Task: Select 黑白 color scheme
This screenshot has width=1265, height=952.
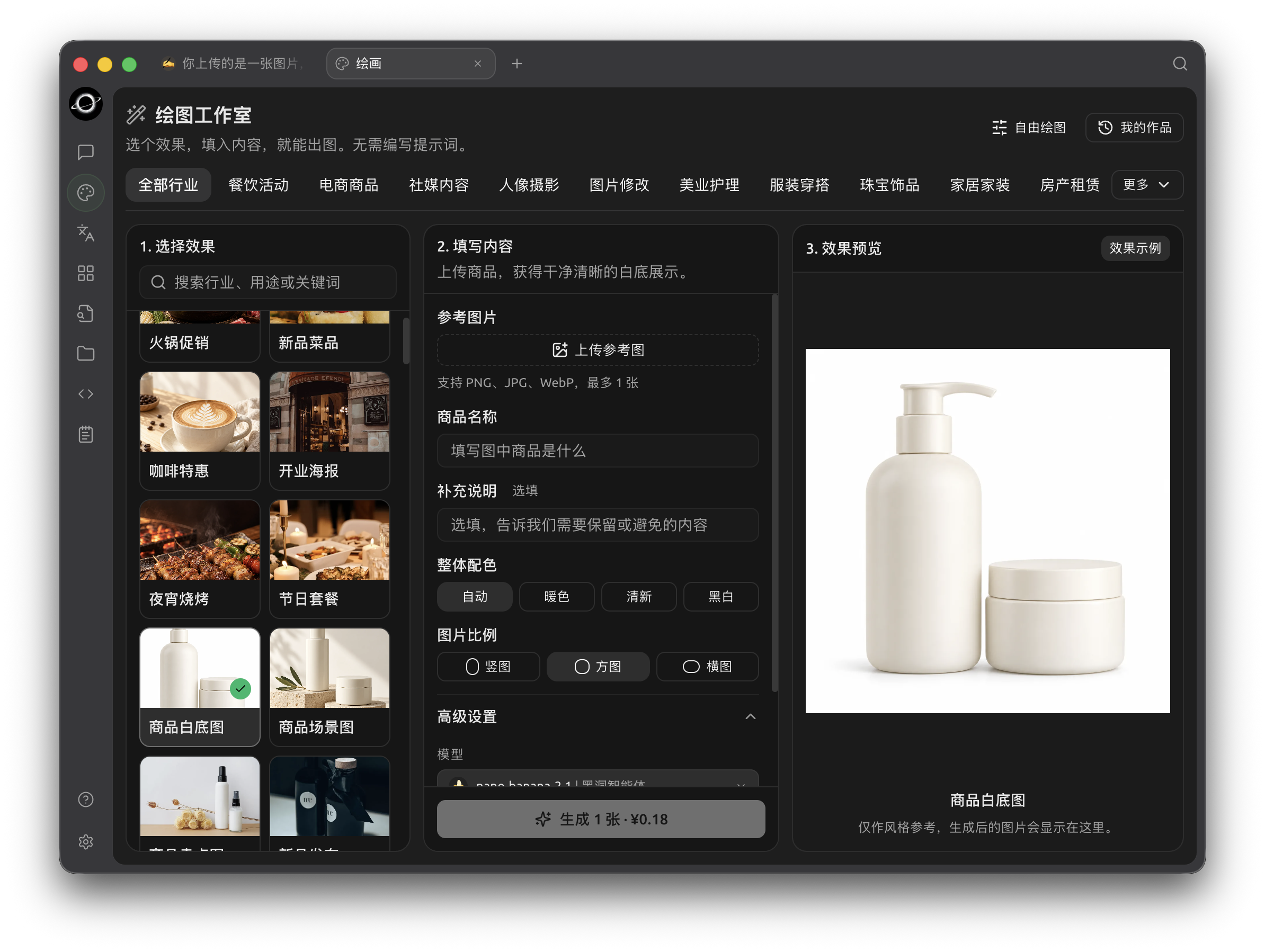Action: pyautogui.click(x=721, y=597)
